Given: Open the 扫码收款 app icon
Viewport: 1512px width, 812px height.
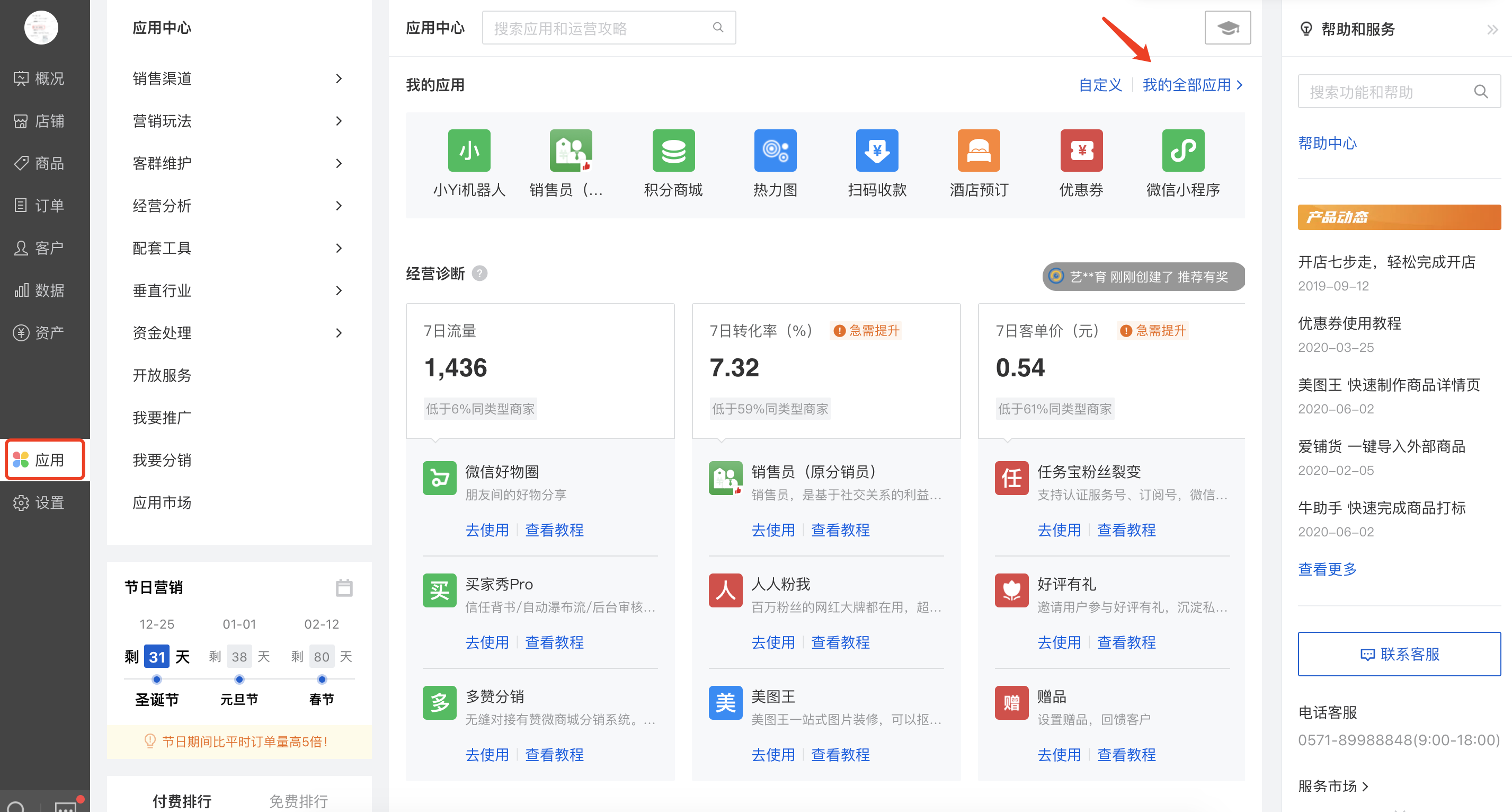Looking at the screenshot, I should [876, 151].
